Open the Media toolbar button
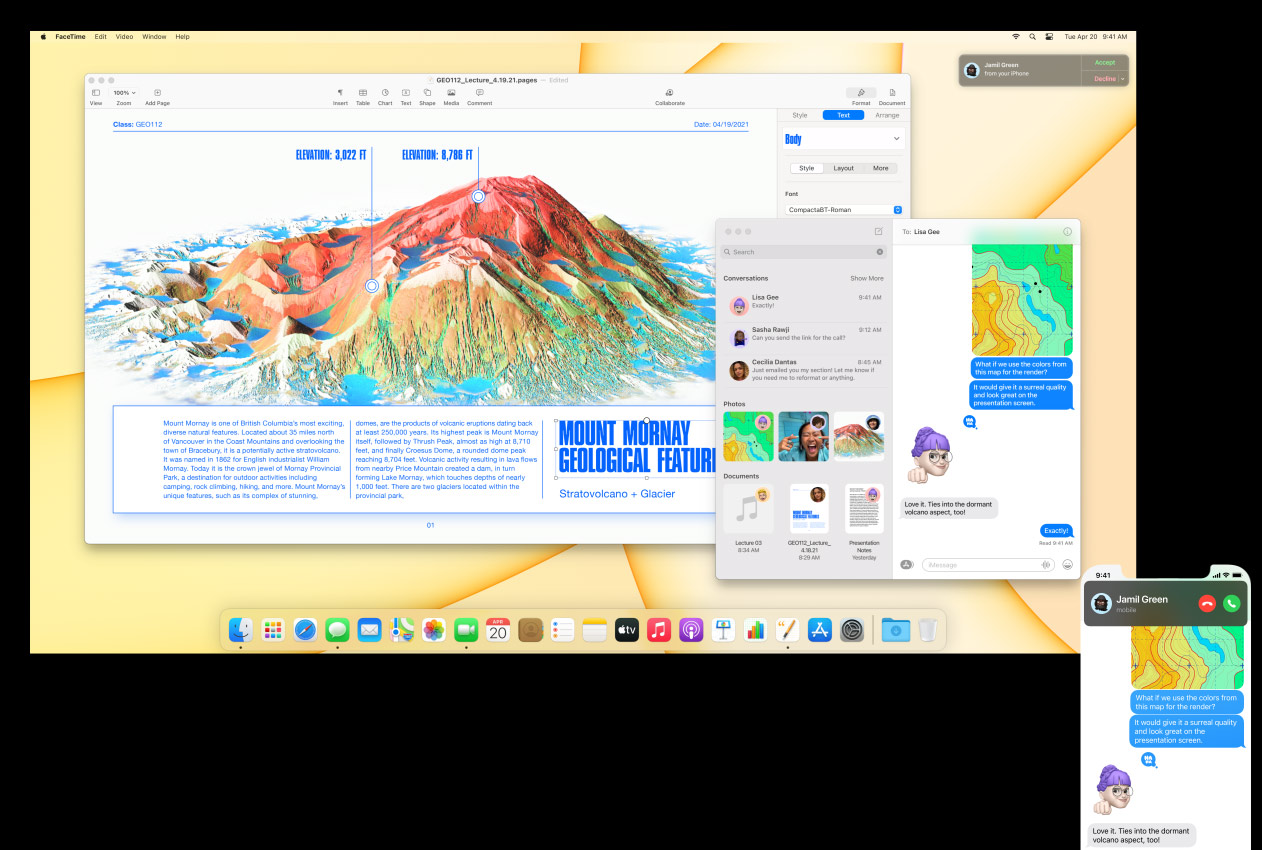Screen dimensions: 1262x850 [x=451, y=93]
